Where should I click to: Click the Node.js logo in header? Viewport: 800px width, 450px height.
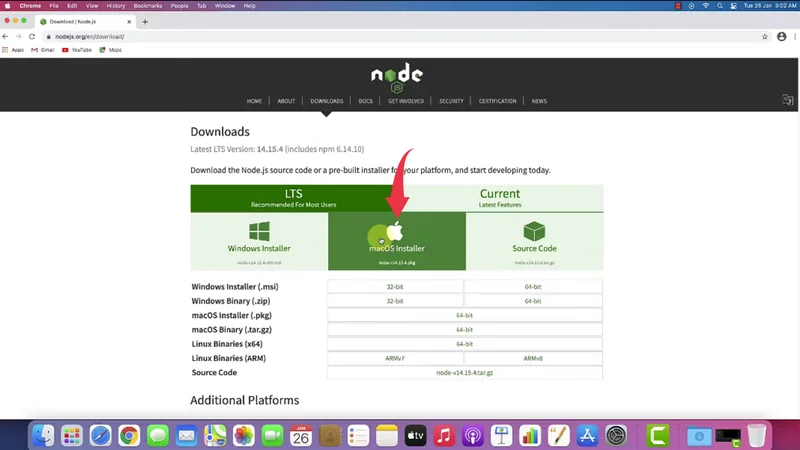[397, 78]
